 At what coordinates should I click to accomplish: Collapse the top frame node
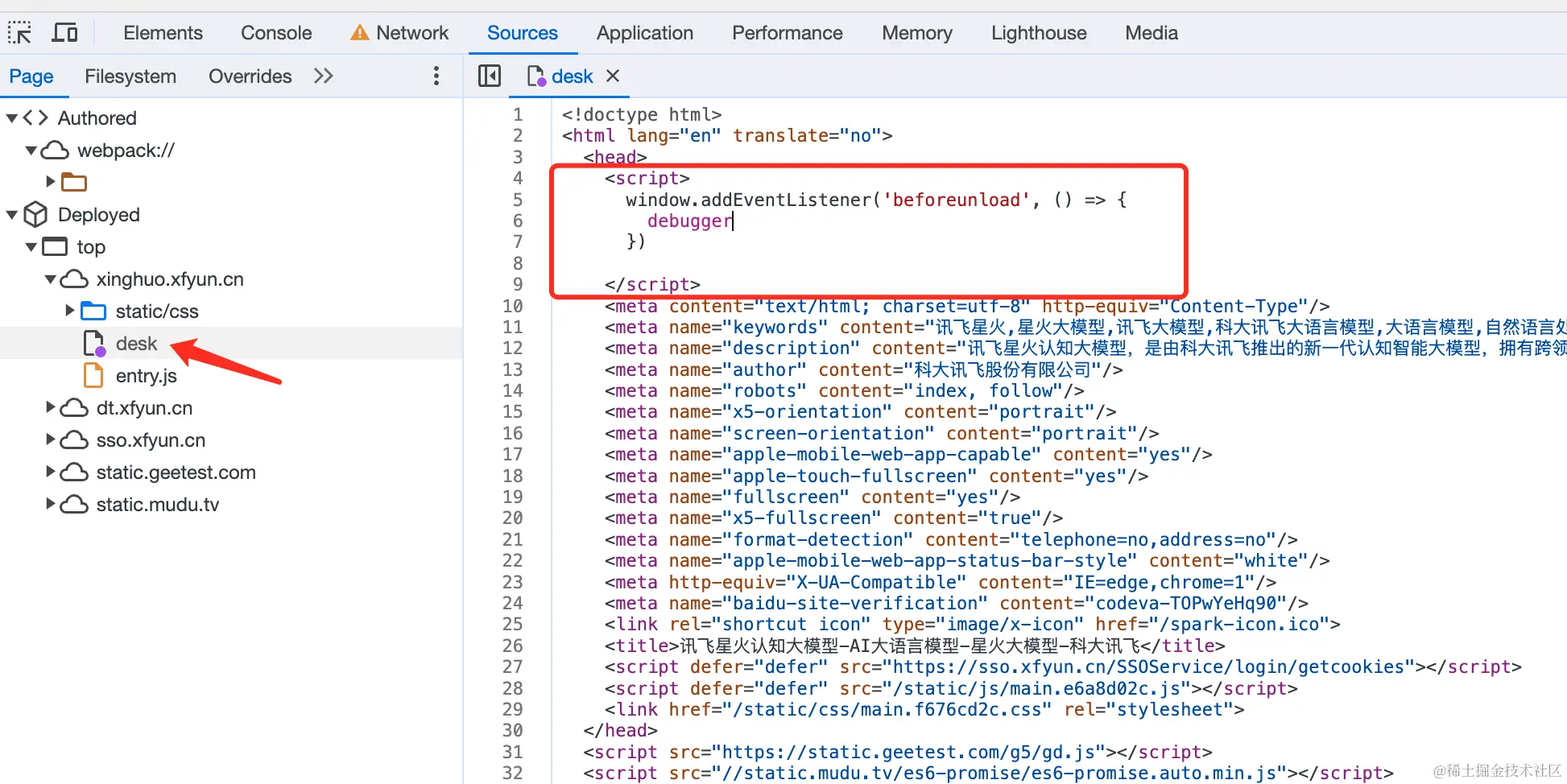point(31,247)
